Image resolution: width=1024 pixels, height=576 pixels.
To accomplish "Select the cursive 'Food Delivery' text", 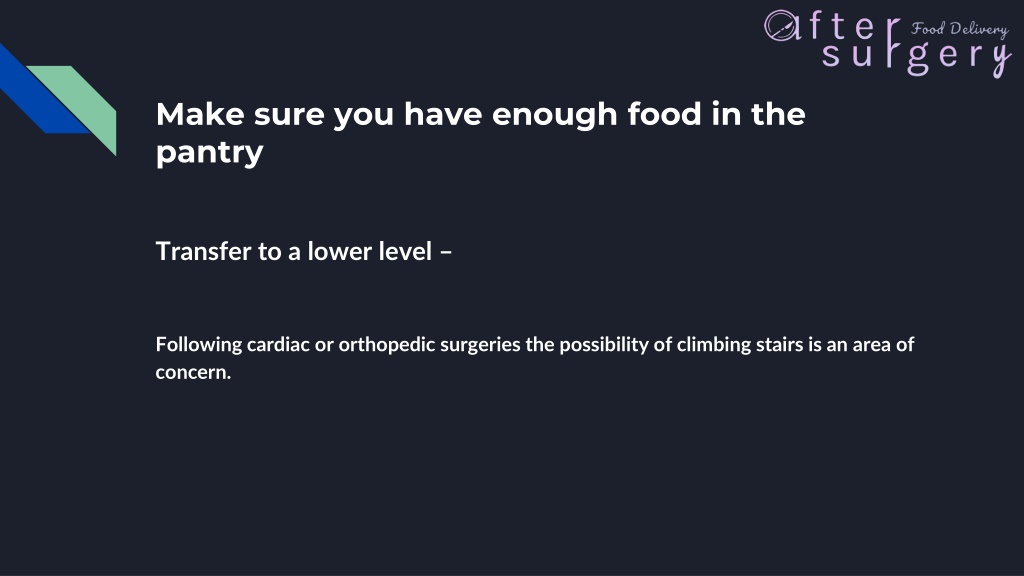I will click(960, 29).
